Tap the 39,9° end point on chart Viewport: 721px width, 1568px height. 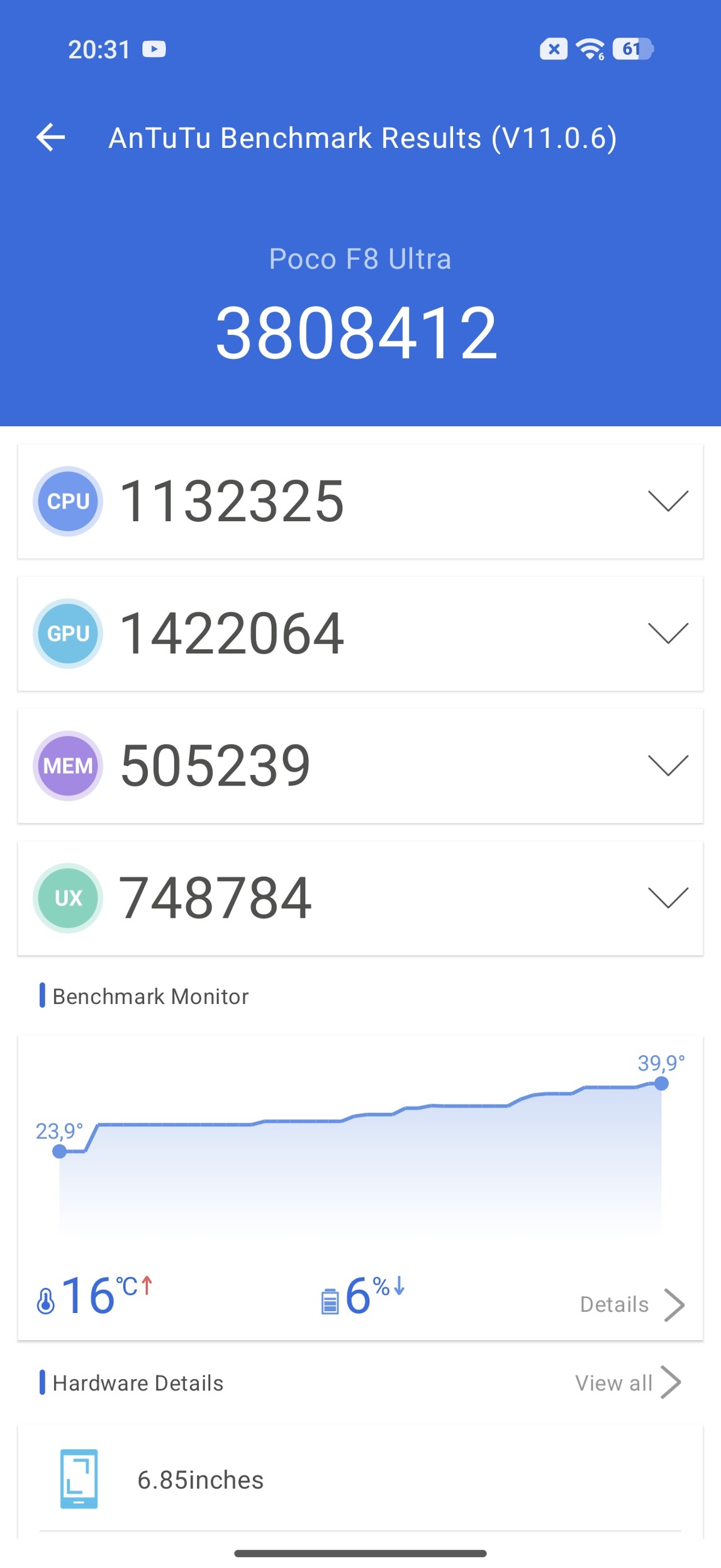661,1083
